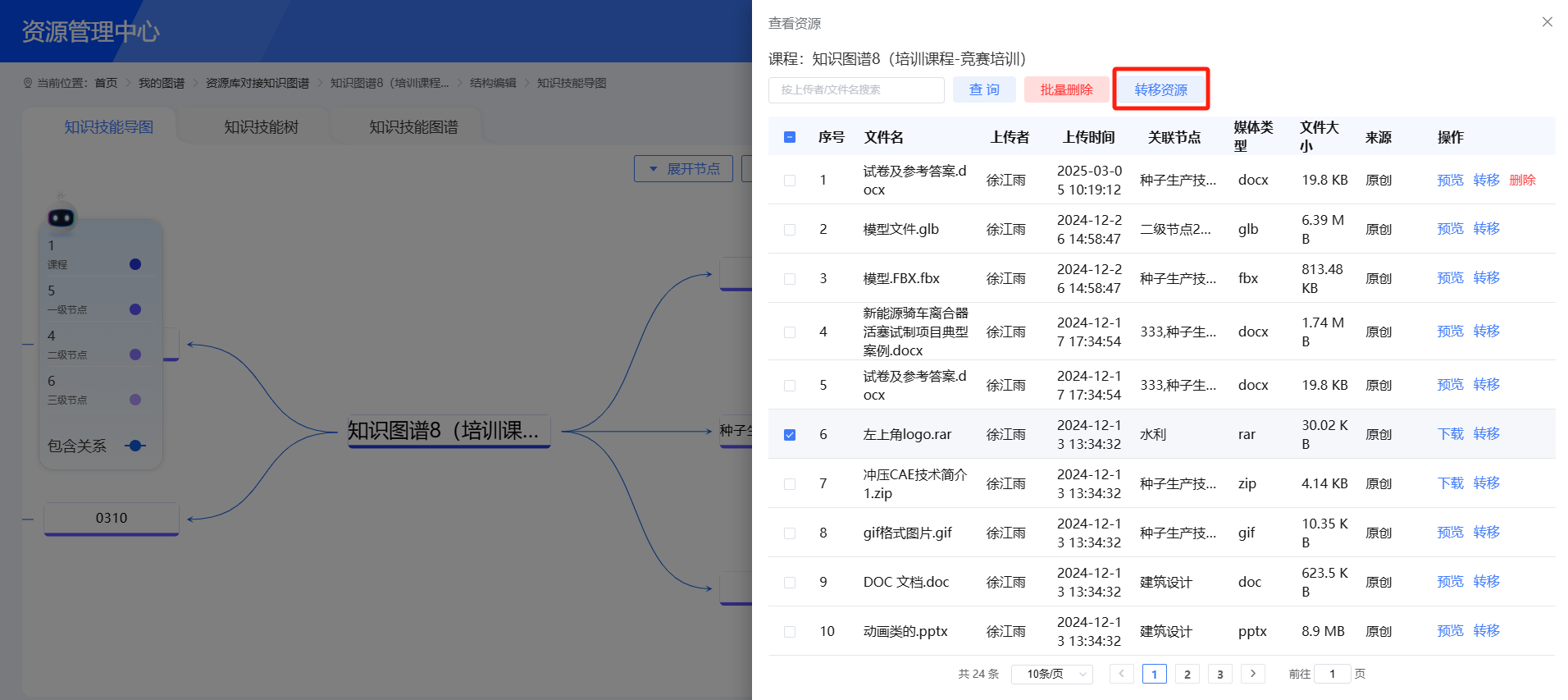
Task: Go to next page arrow in pagination
Action: point(1252,674)
